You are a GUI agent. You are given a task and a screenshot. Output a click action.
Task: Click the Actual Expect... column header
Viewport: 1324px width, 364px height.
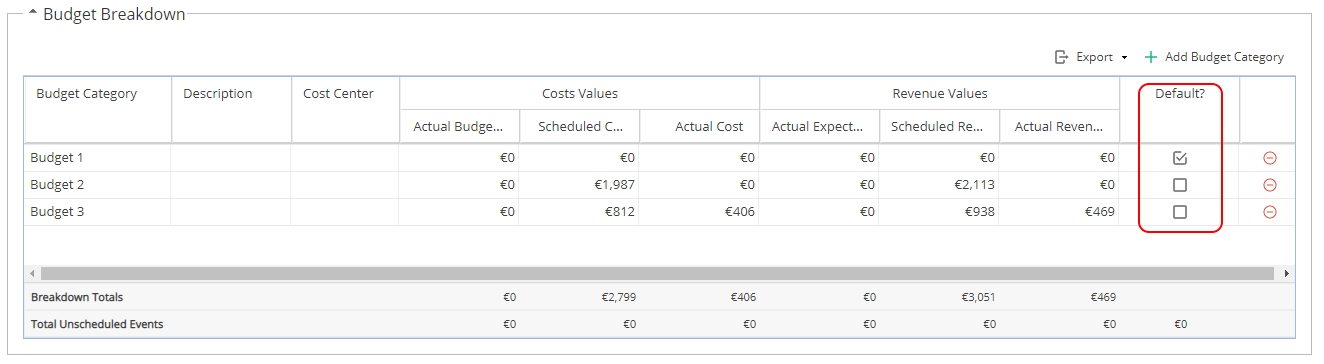click(820, 126)
